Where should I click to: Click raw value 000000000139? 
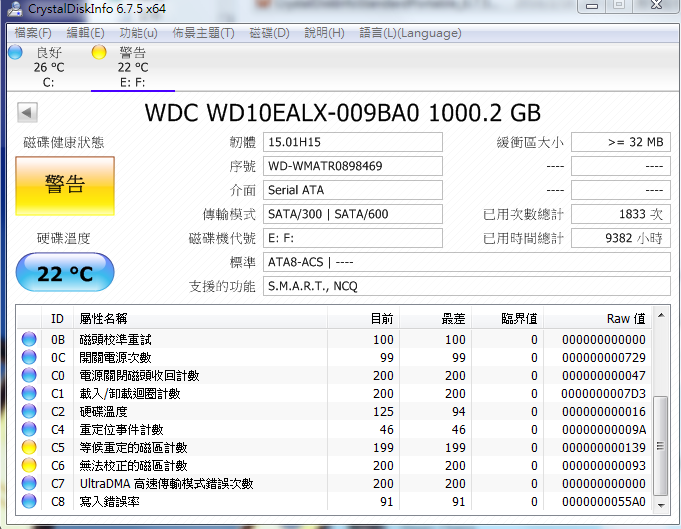click(604, 447)
